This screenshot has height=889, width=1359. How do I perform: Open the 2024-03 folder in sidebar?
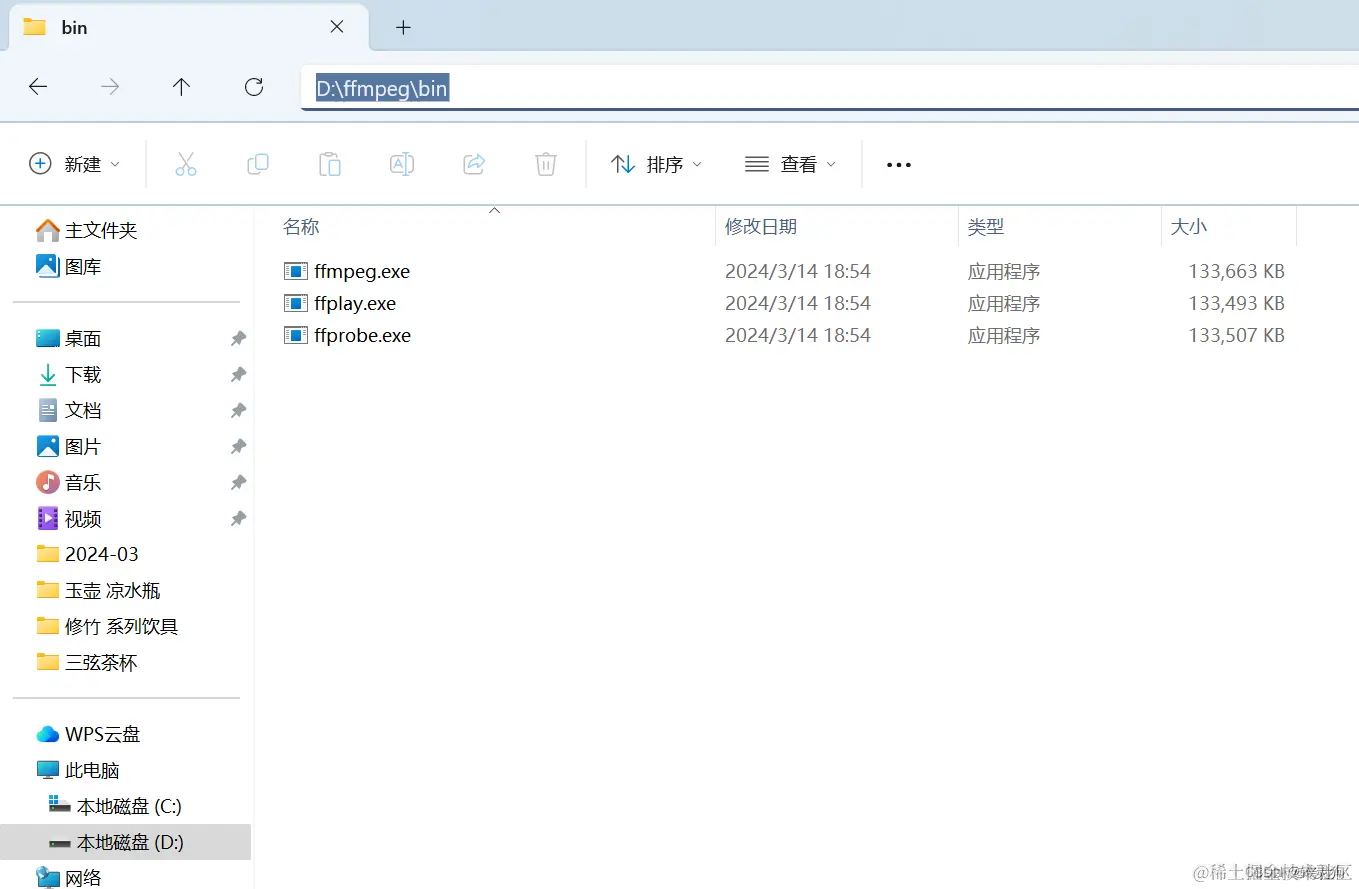click(x=88, y=554)
